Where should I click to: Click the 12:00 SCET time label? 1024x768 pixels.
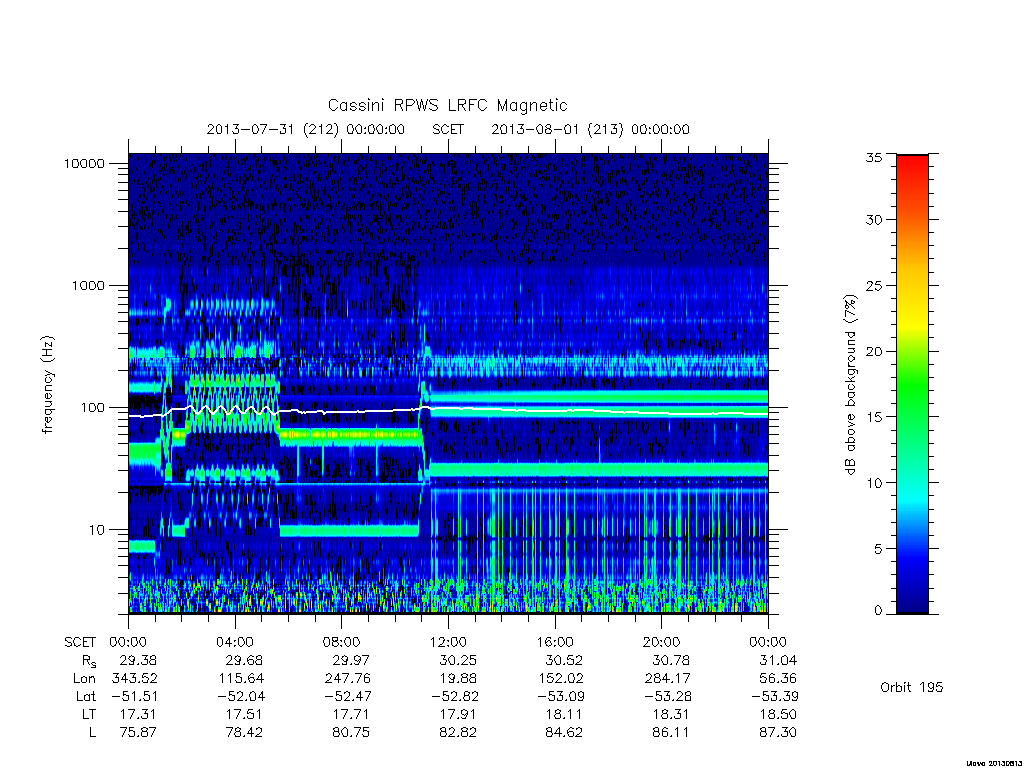pos(448,642)
